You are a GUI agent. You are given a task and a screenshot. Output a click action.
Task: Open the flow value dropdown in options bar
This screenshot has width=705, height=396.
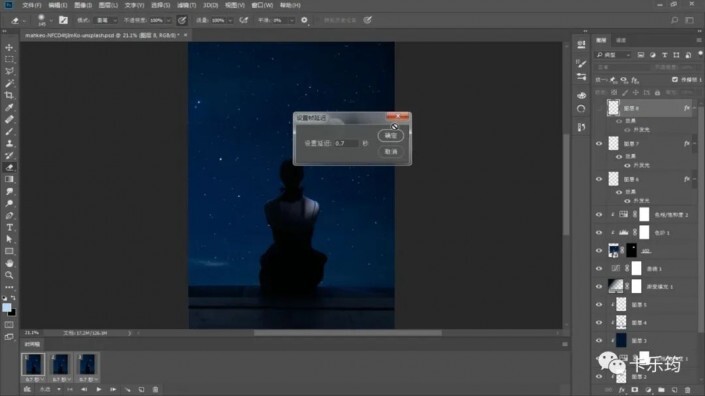(230, 20)
